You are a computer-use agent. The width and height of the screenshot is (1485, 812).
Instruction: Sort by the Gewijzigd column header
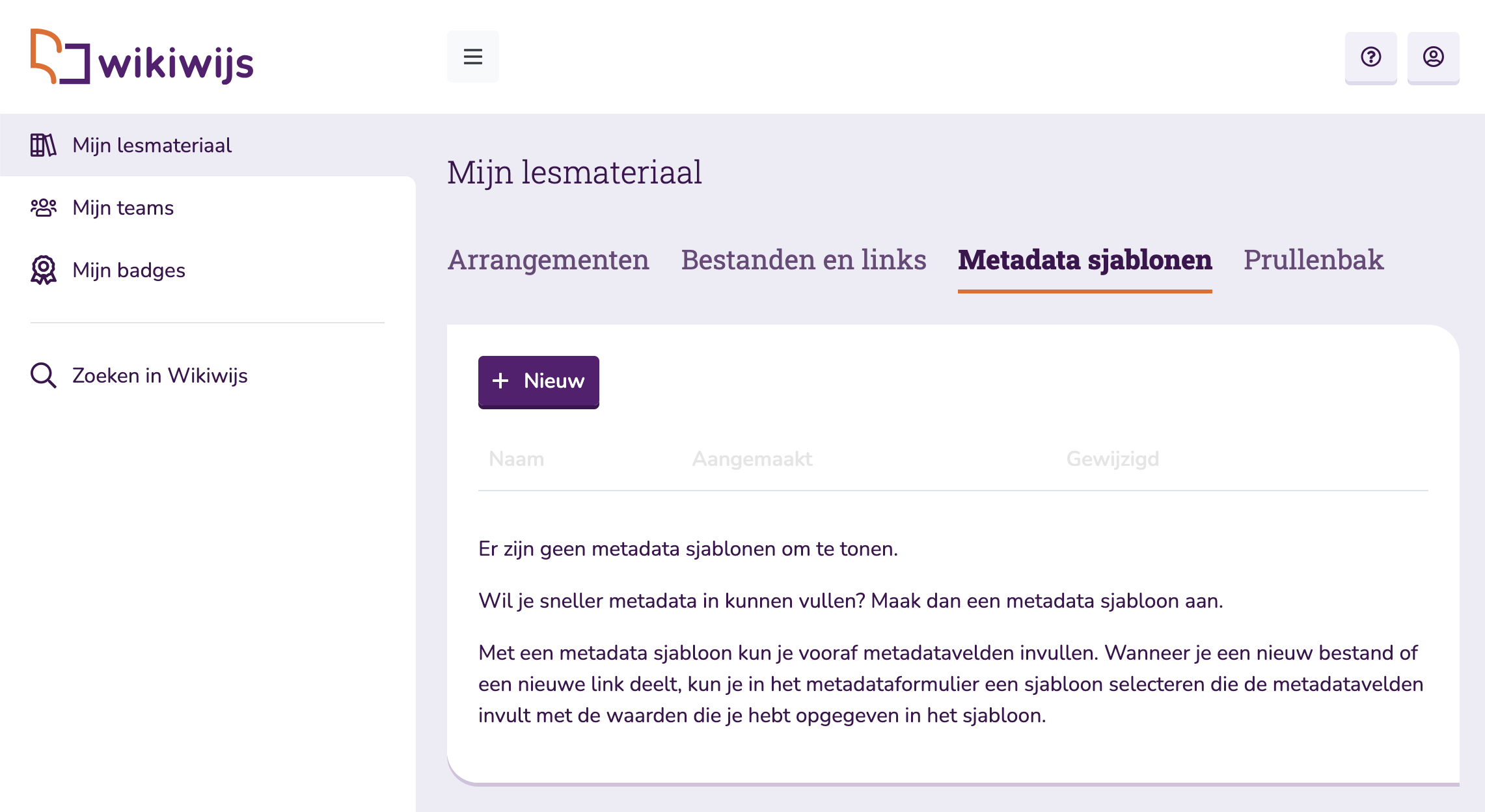(x=1112, y=459)
